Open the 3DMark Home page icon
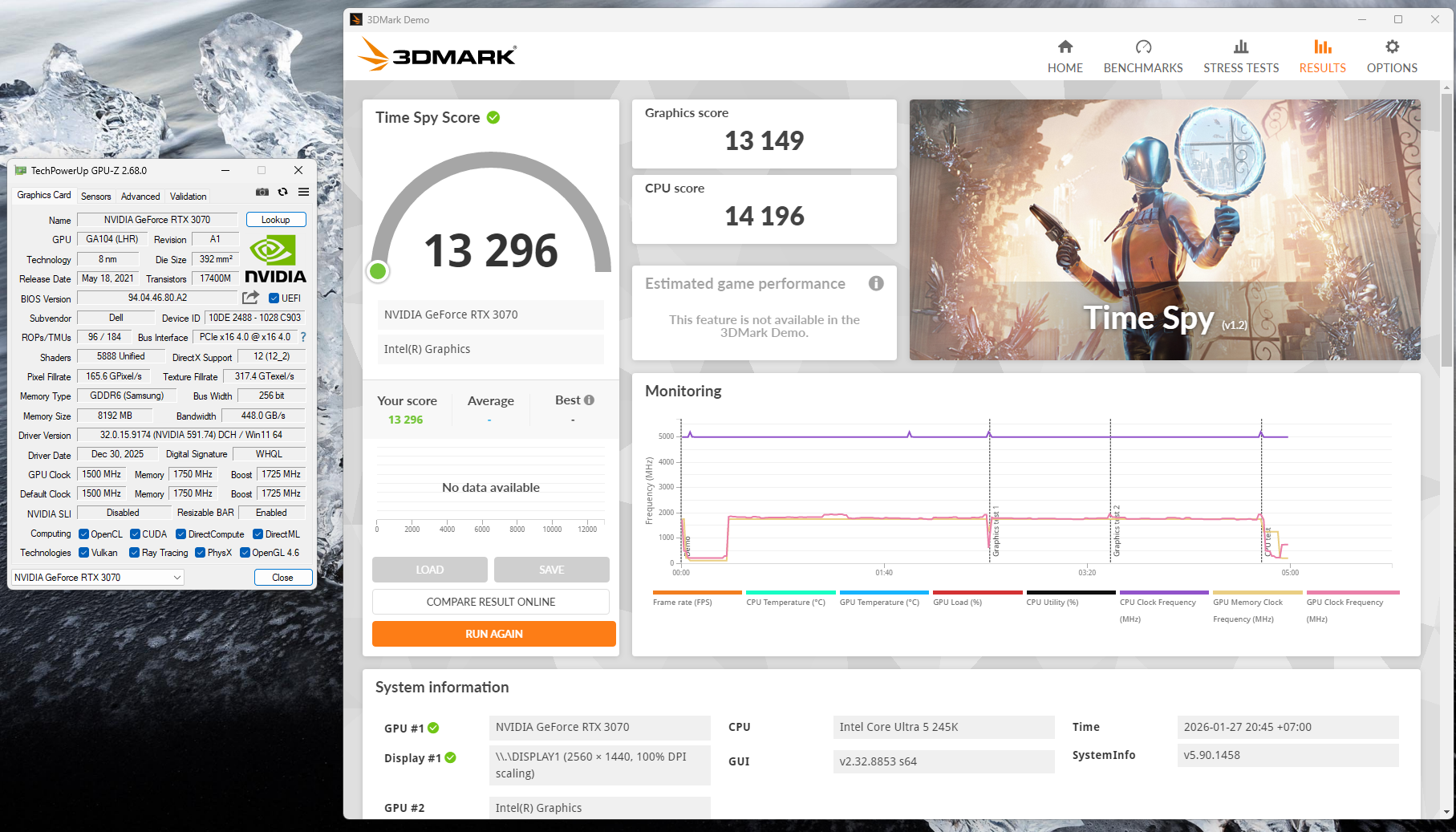This screenshot has width=1456, height=832. coord(1065,47)
